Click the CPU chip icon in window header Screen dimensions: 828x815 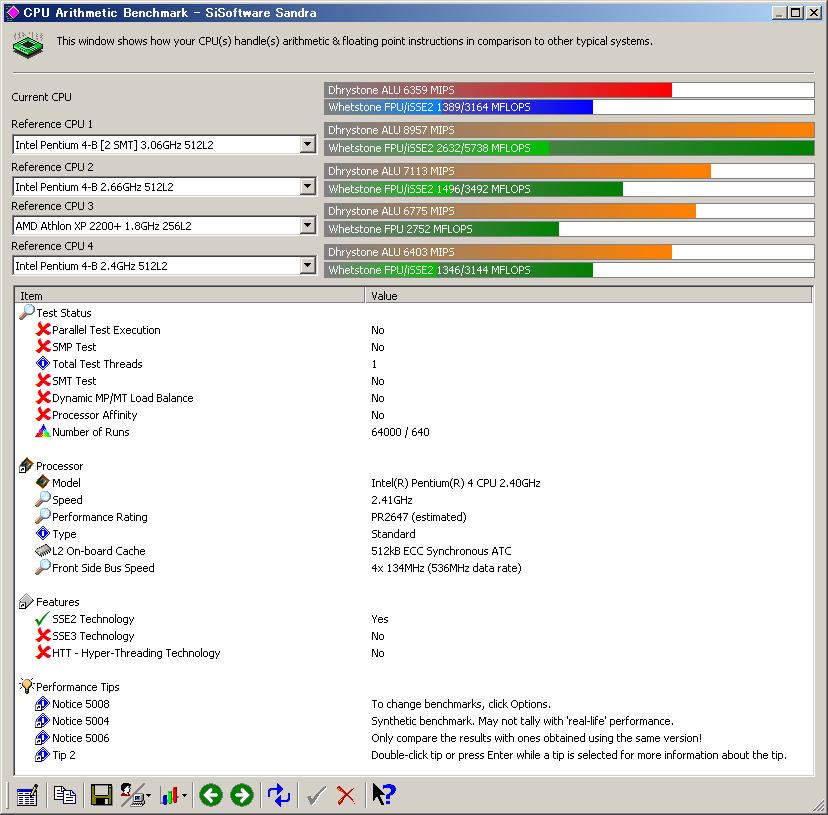pyautogui.click(x=28, y=44)
